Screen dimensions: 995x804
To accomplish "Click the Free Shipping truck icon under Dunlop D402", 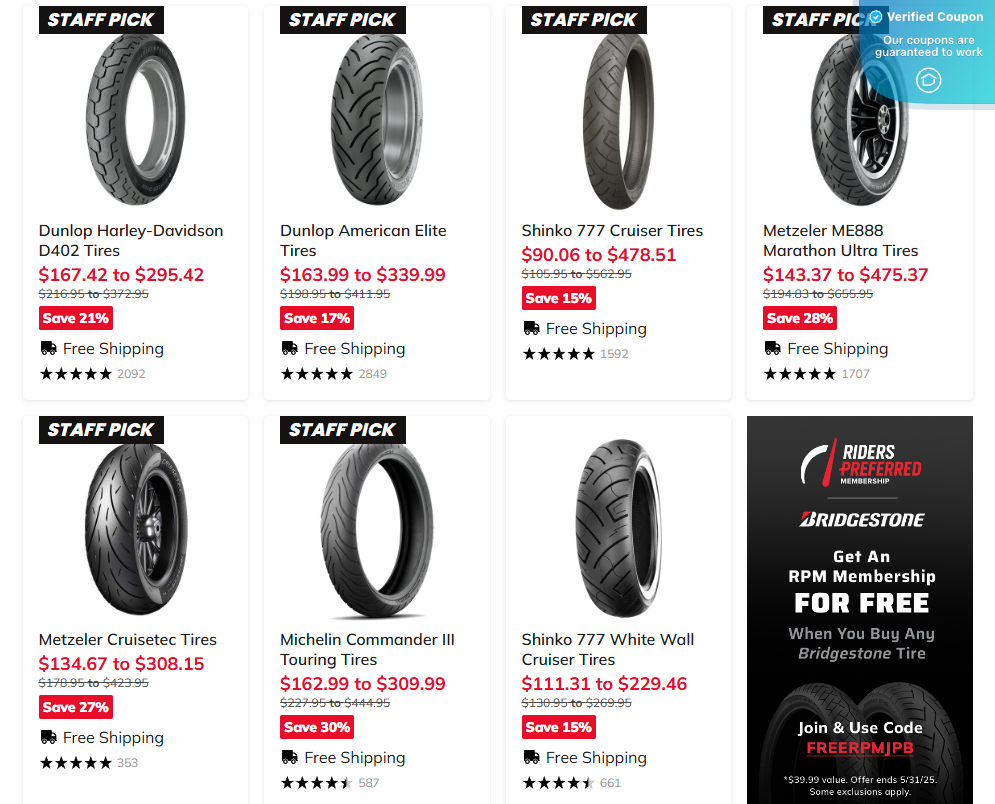I will 48,348.
